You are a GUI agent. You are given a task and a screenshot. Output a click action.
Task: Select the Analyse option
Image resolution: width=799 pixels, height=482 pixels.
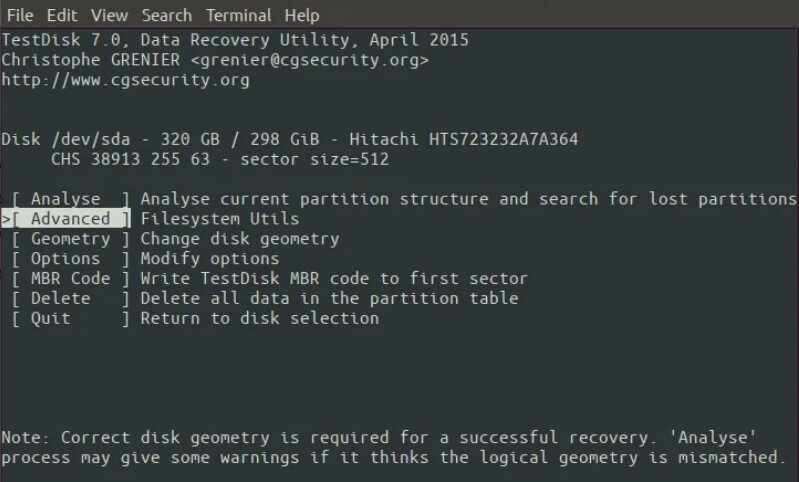(70, 199)
